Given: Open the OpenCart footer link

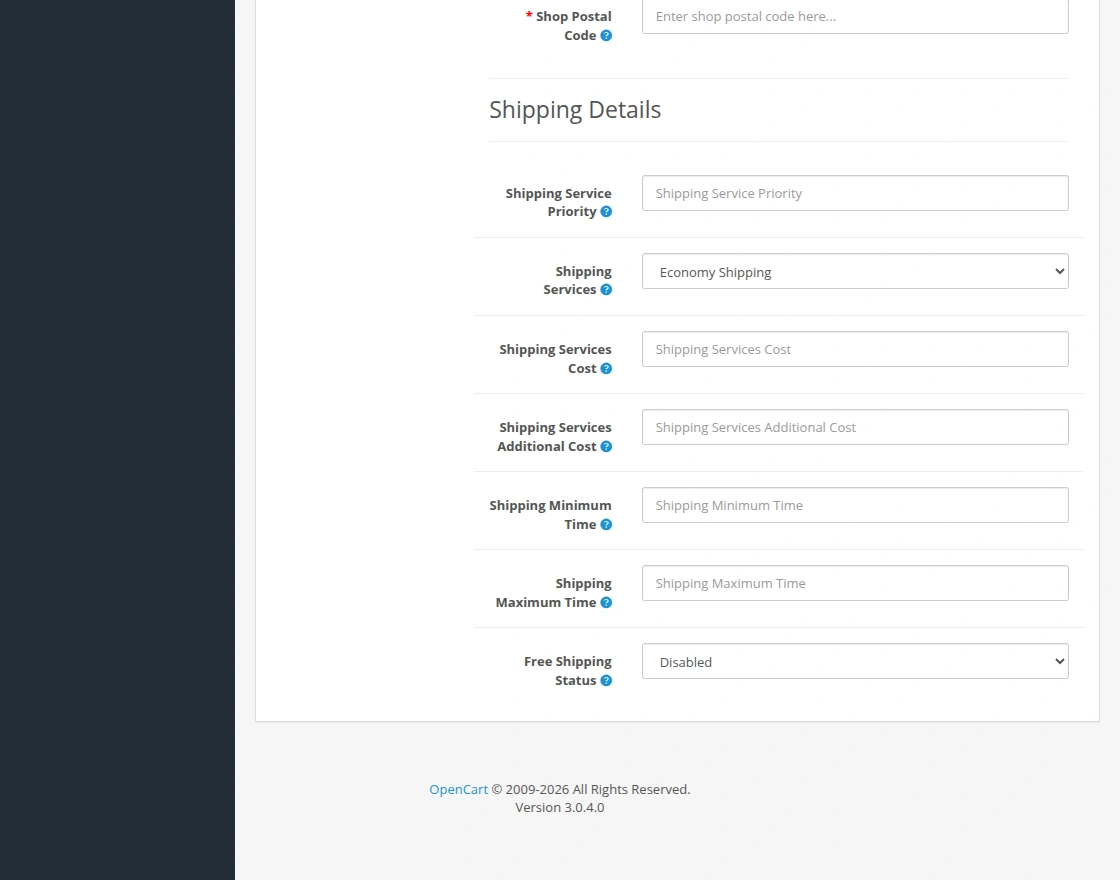Looking at the screenshot, I should tap(459, 789).
